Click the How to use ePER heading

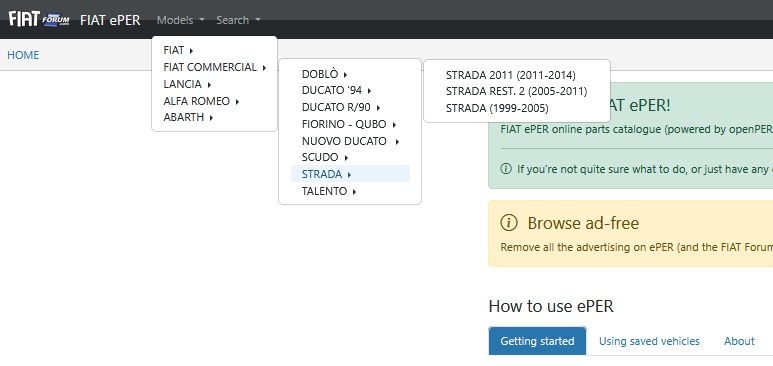tap(551, 306)
